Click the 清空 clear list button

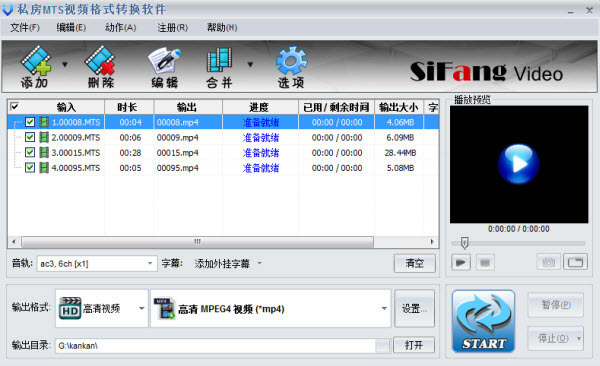click(415, 263)
